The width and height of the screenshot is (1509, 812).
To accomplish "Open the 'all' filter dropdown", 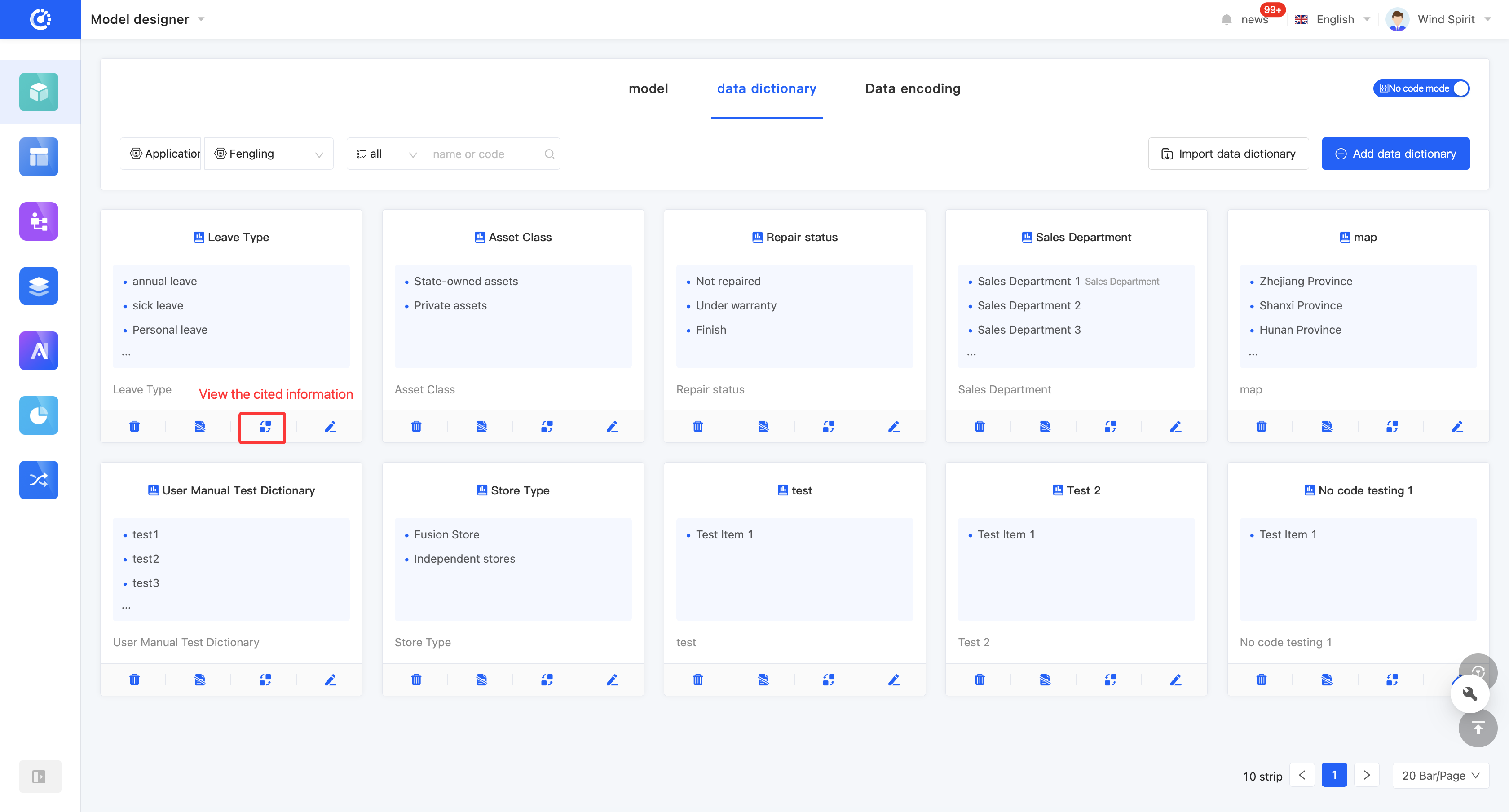I will coord(387,154).
